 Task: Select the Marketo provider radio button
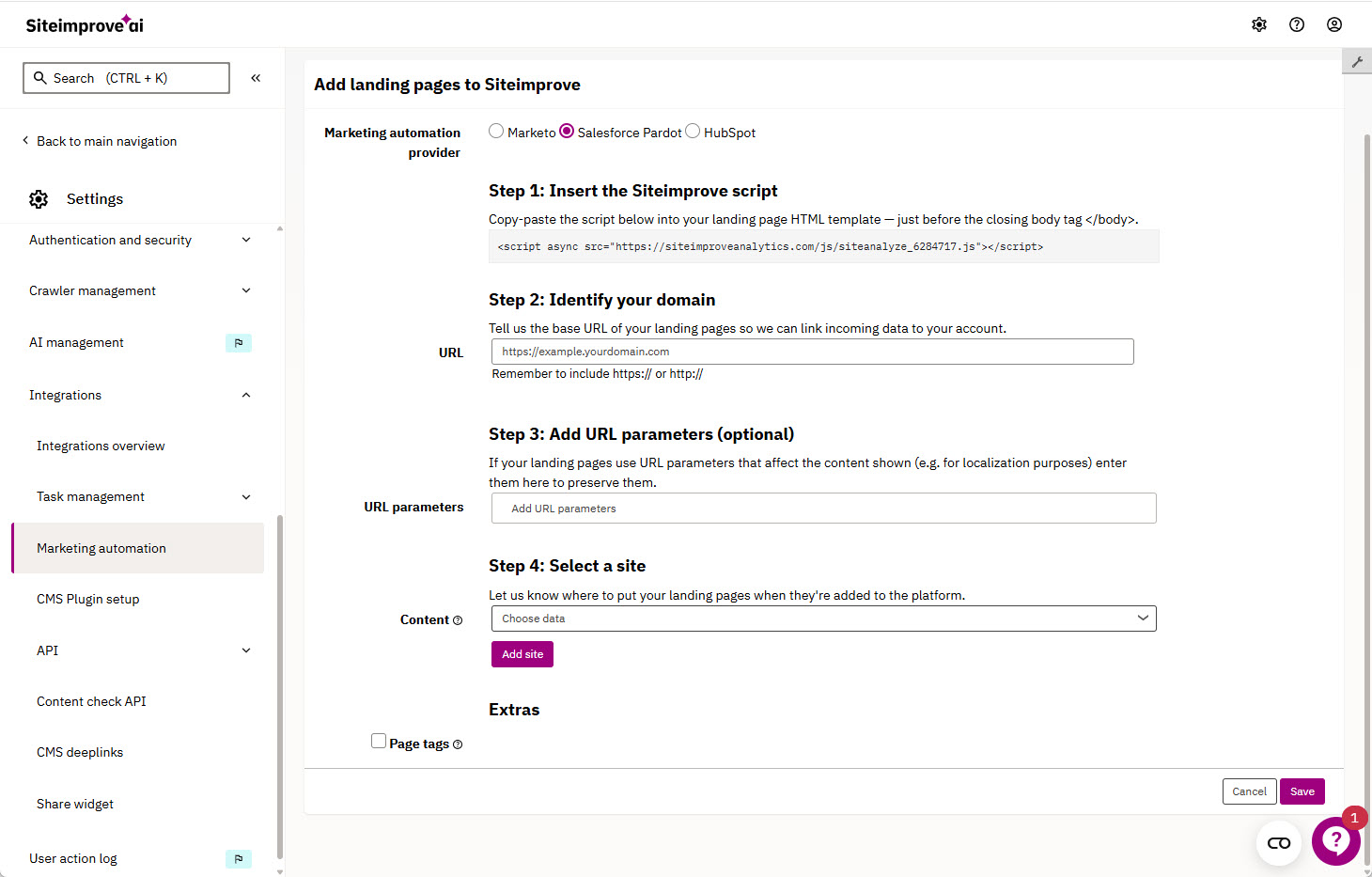point(496,131)
